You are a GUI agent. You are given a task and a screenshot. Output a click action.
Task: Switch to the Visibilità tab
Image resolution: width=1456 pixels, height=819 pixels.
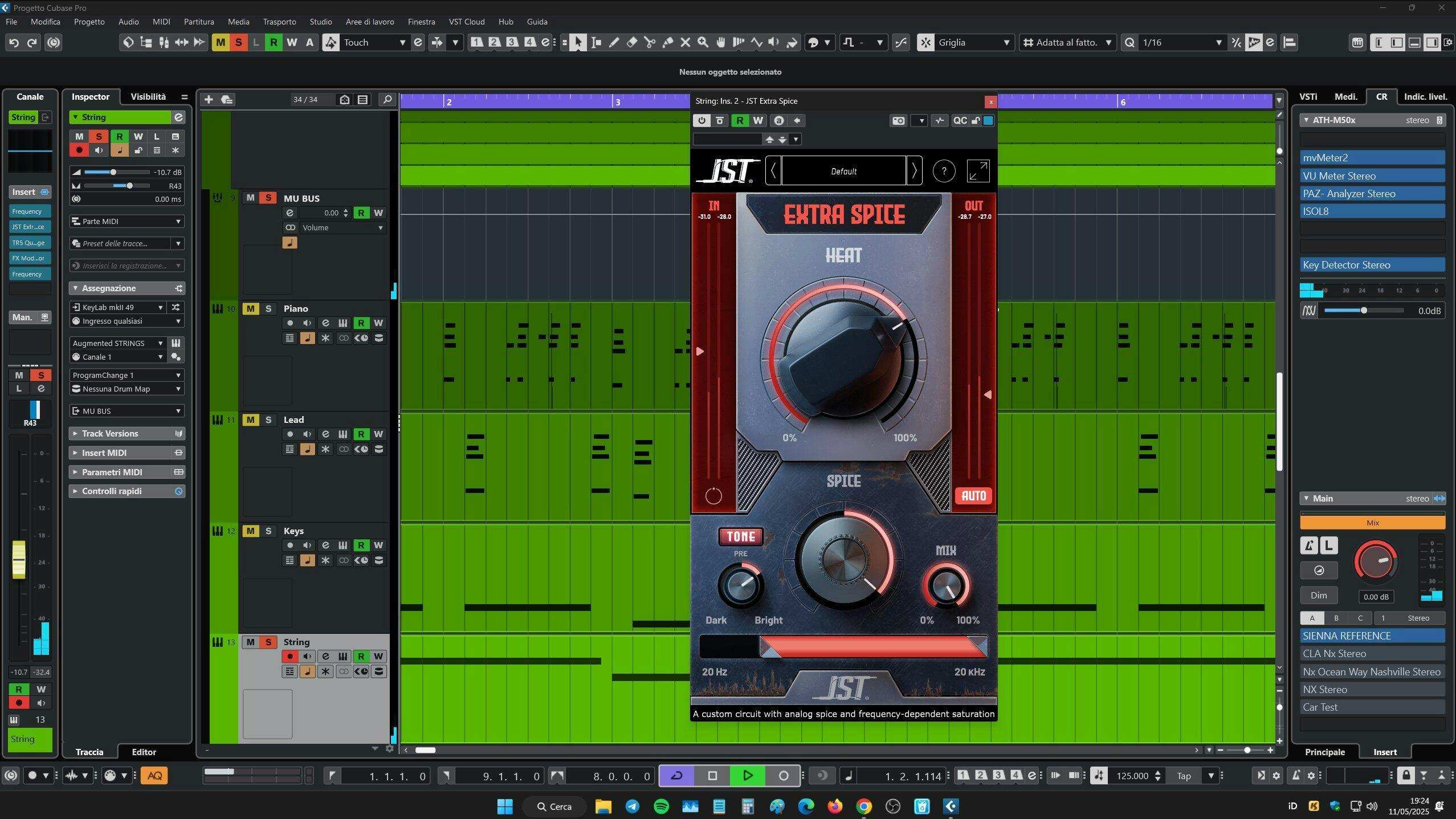click(x=148, y=96)
